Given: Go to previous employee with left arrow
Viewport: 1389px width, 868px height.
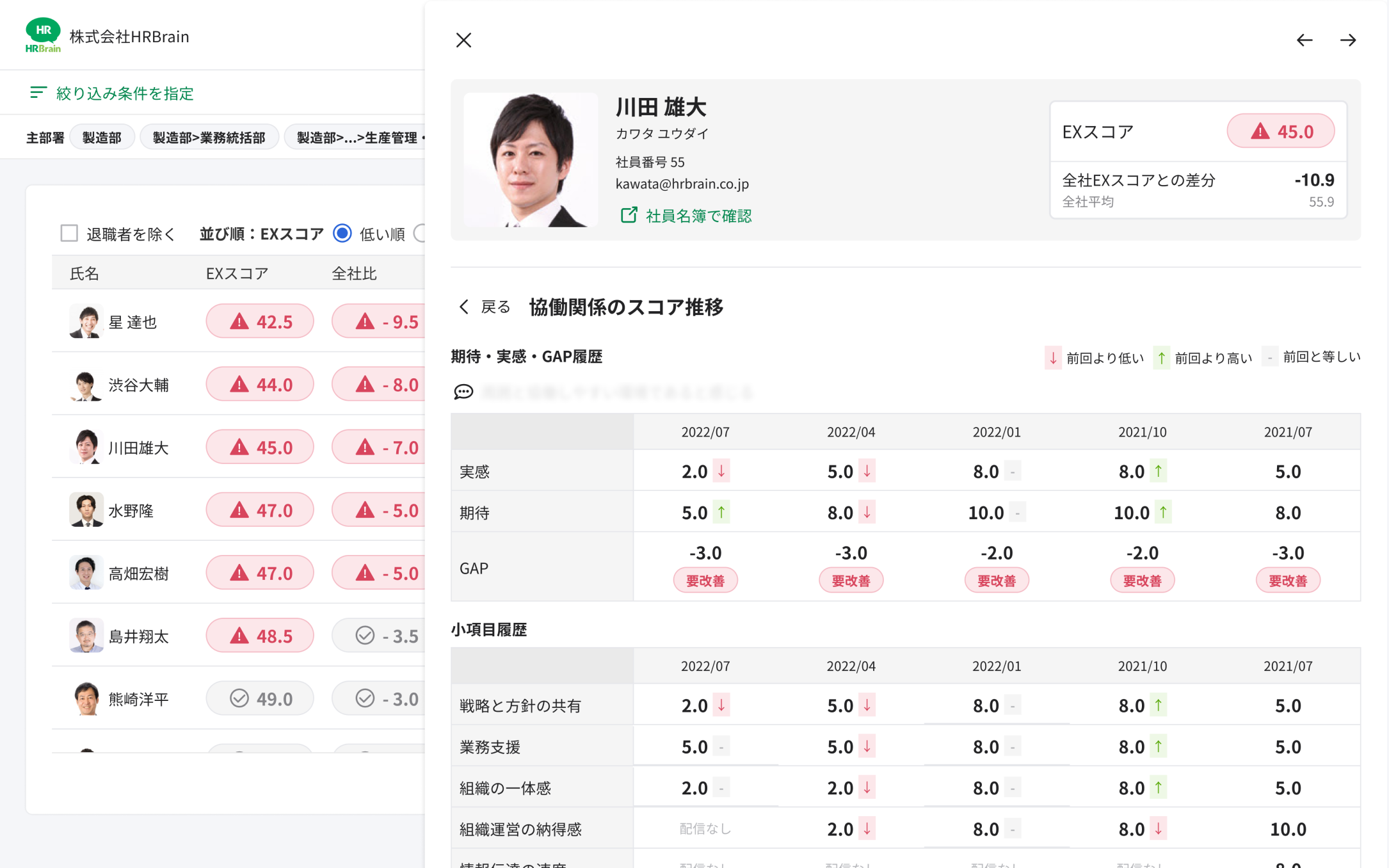Looking at the screenshot, I should tap(1304, 40).
